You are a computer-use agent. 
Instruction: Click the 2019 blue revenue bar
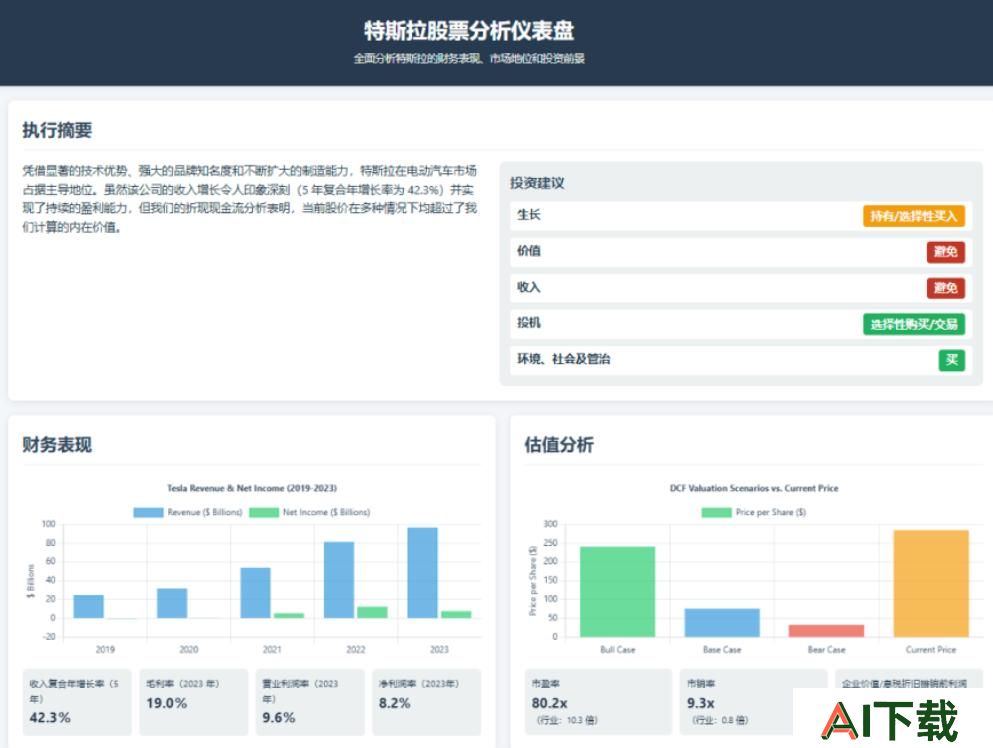[89, 606]
